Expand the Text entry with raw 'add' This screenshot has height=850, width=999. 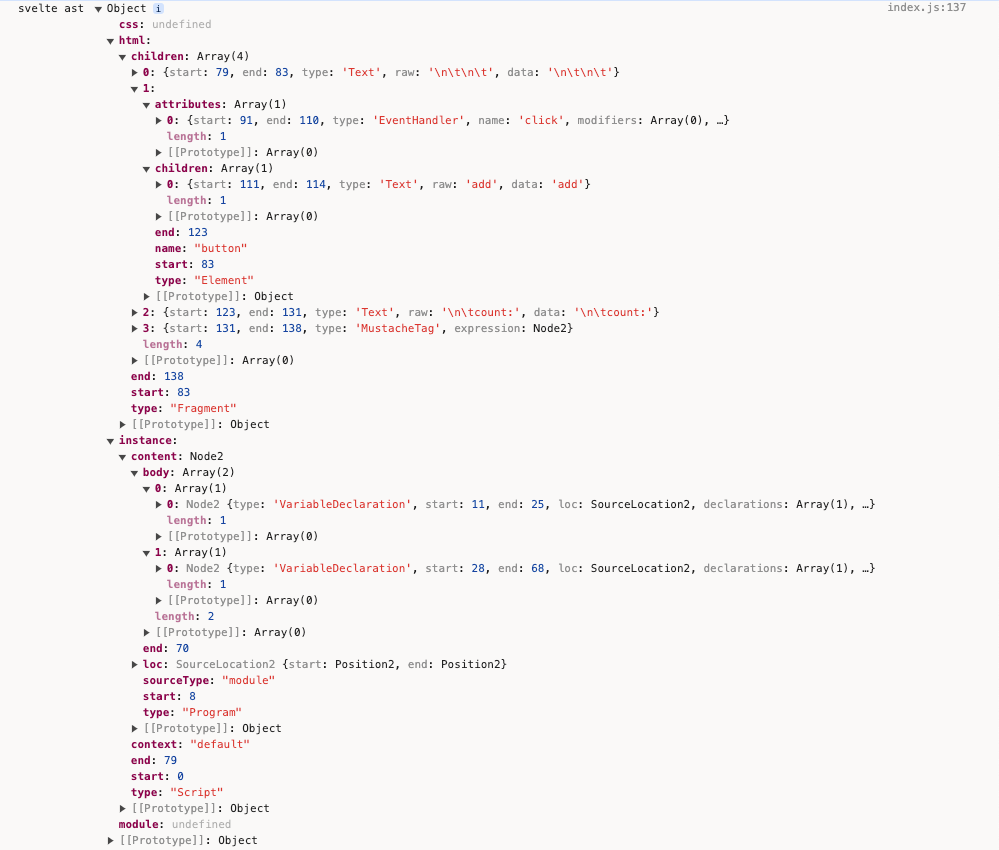click(x=159, y=185)
